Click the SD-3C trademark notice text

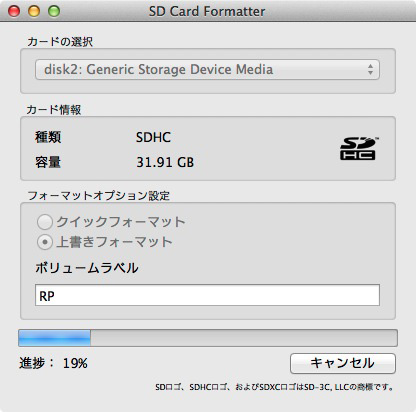tap(275, 387)
